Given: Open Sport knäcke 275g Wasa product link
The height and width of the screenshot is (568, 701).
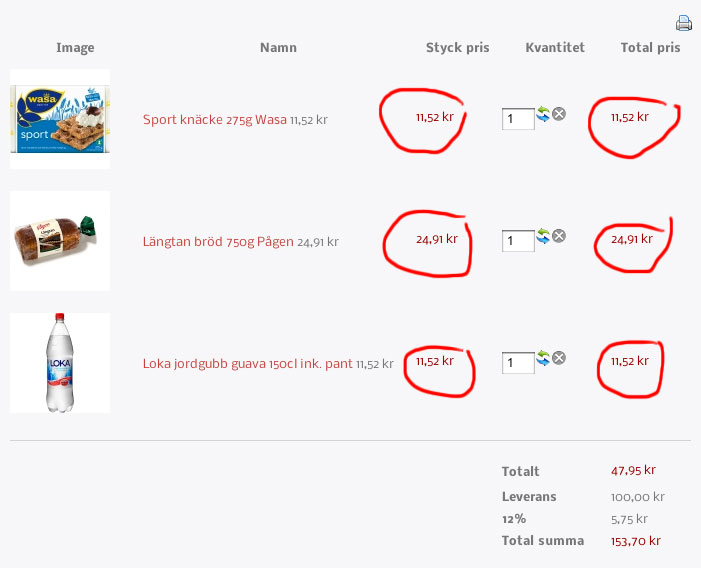Looking at the screenshot, I should coord(214,120).
